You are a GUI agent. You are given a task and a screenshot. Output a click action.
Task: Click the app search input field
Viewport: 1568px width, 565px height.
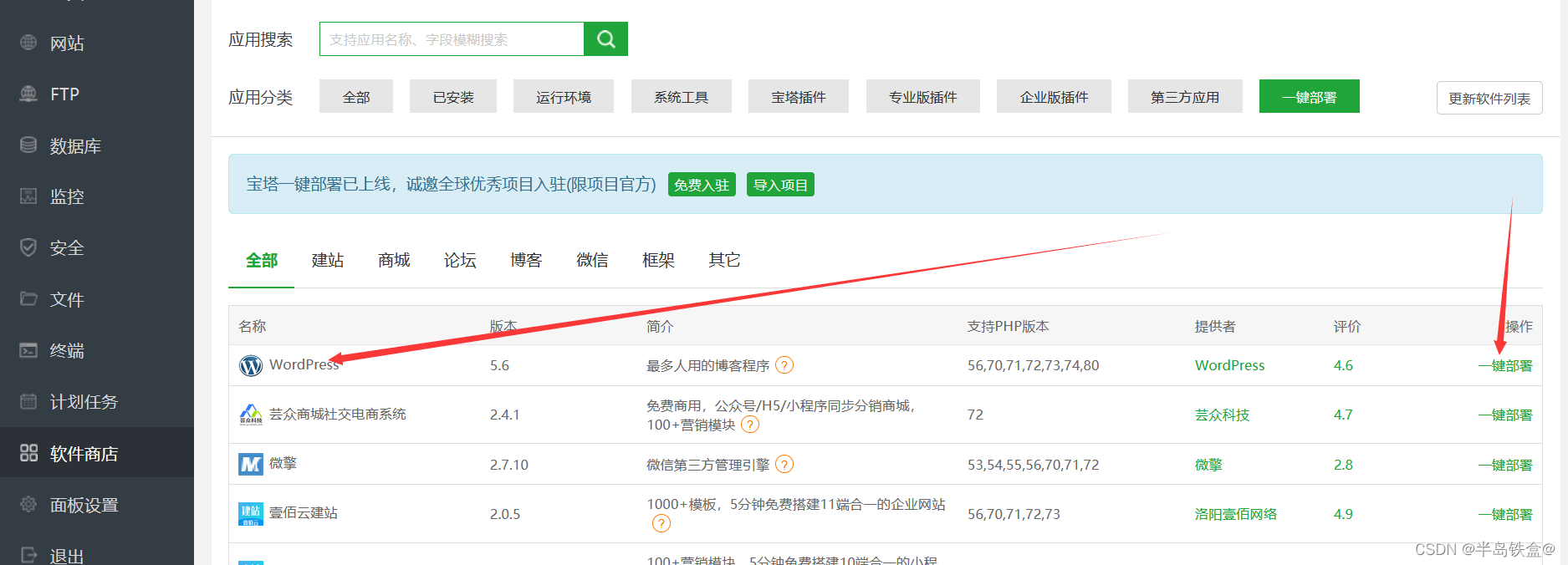(x=452, y=39)
